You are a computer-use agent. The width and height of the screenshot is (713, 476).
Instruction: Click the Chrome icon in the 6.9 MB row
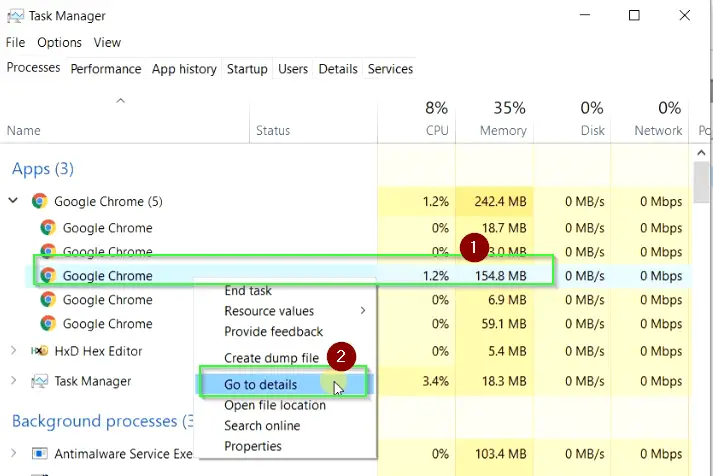[x=48, y=300]
